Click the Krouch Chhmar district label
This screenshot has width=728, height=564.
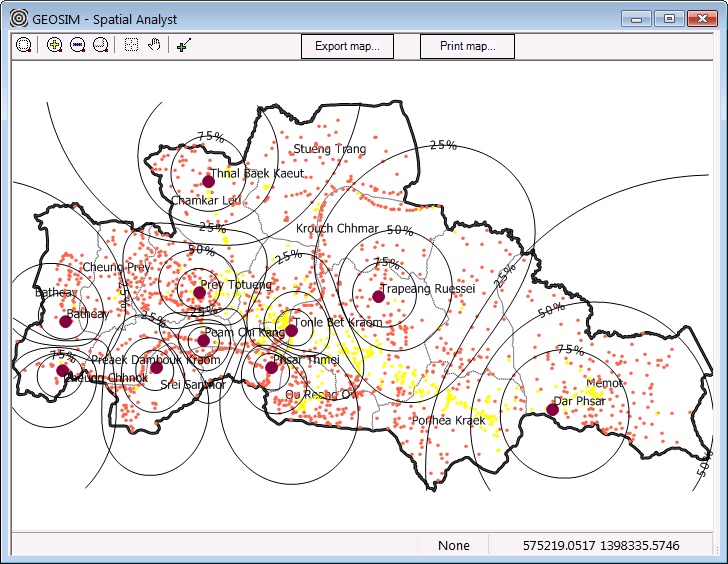click(338, 228)
